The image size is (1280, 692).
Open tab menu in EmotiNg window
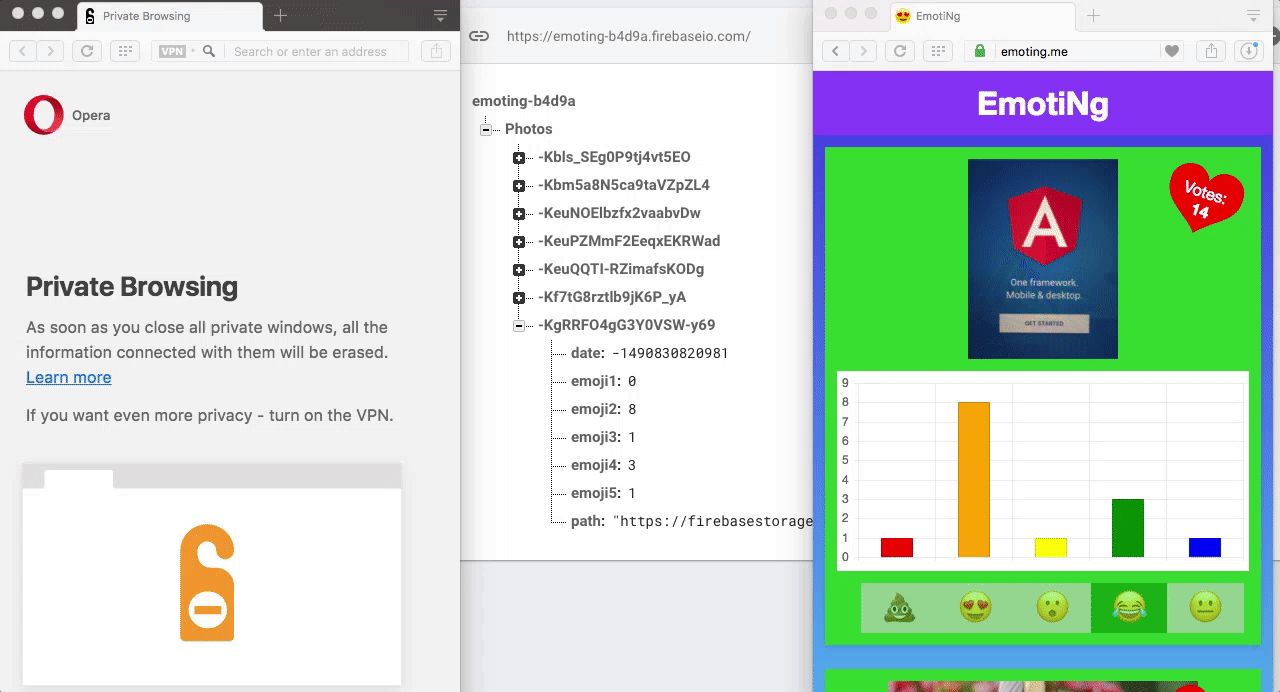tap(1253, 16)
